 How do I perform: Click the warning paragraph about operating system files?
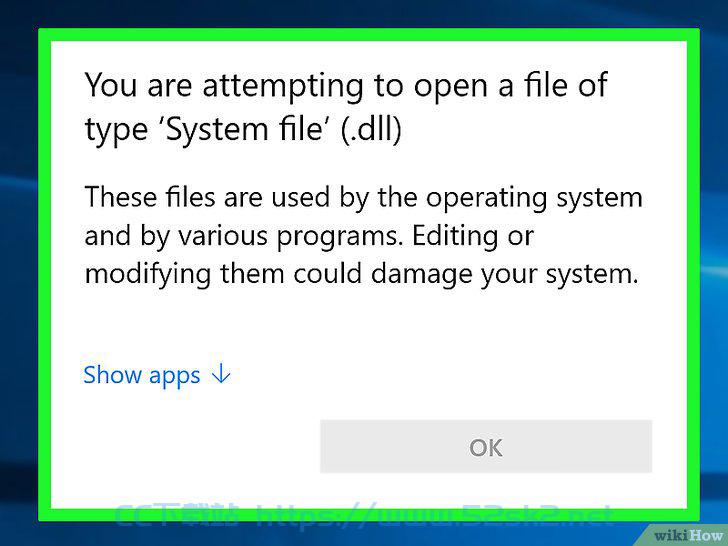point(363,235)
